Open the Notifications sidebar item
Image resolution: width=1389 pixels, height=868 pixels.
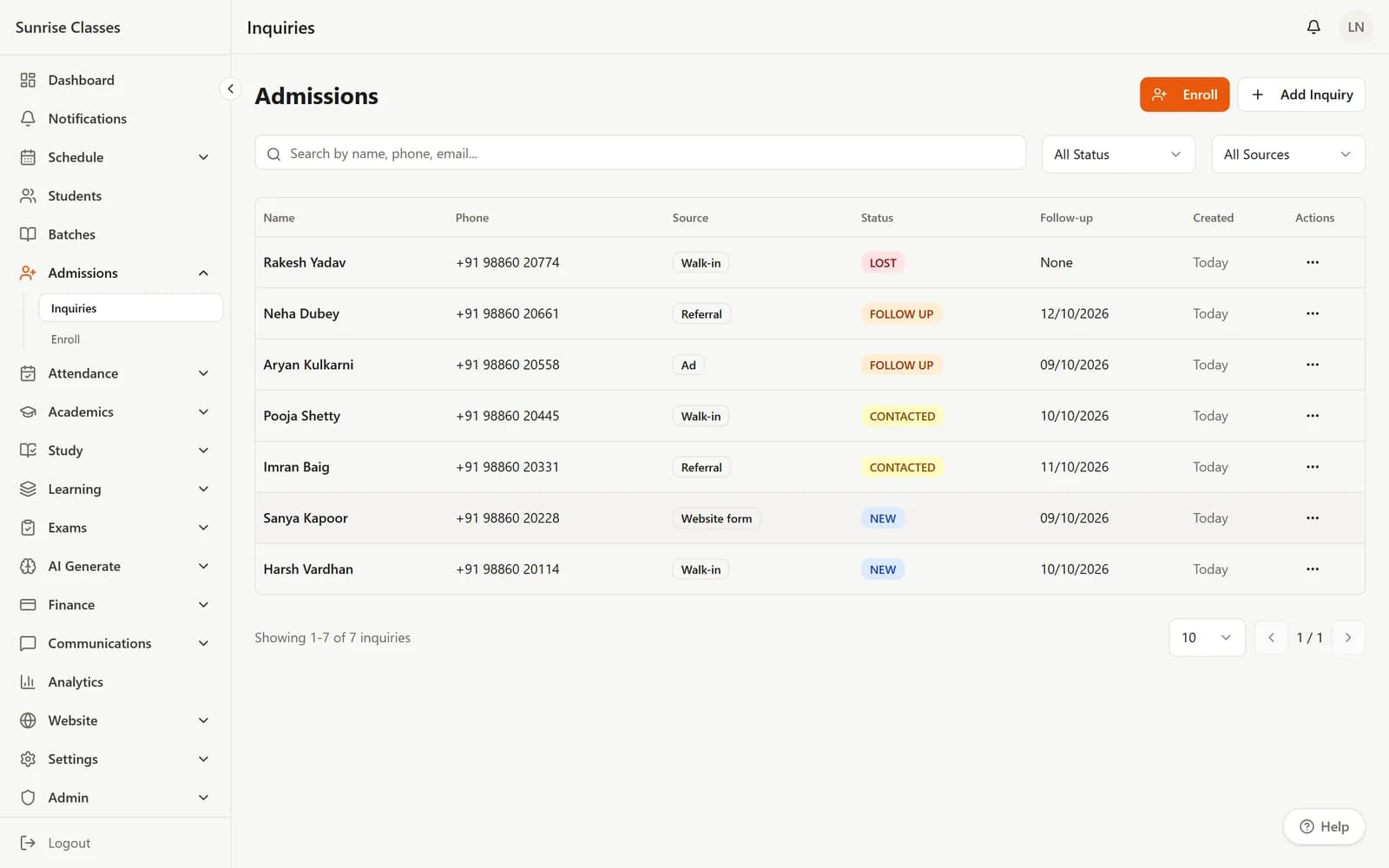coord(115,119)
